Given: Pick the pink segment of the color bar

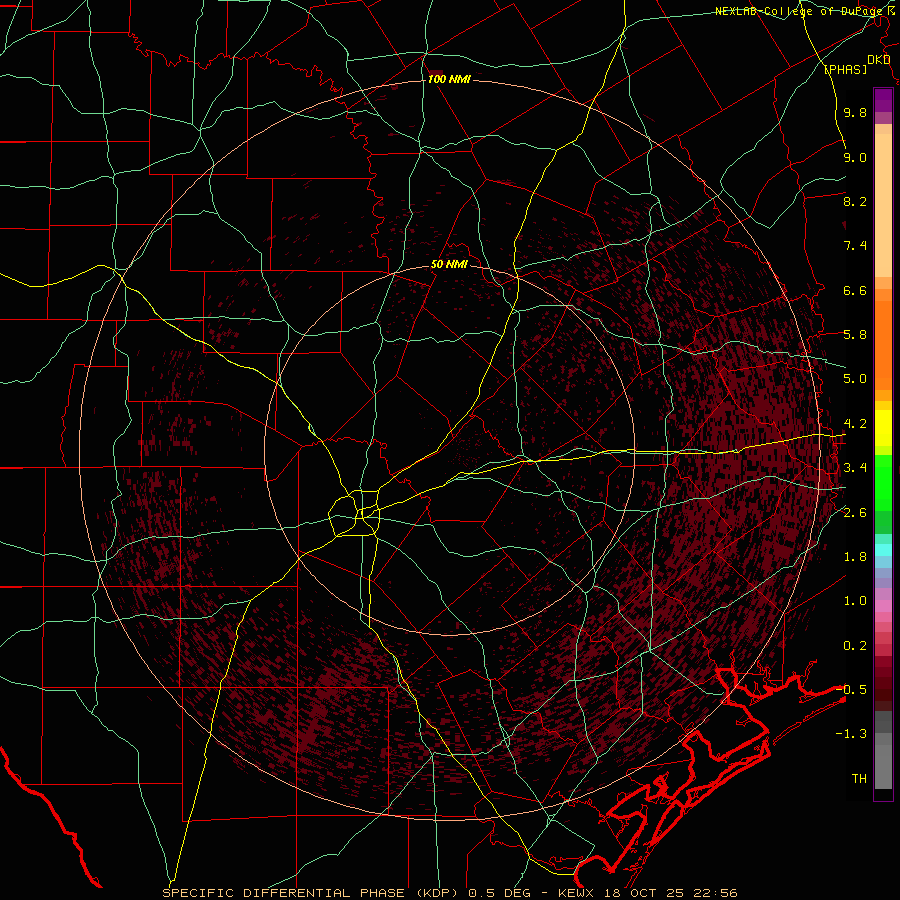Looking at the screenshot, I should pyautogui.click(x=883, y=606).
